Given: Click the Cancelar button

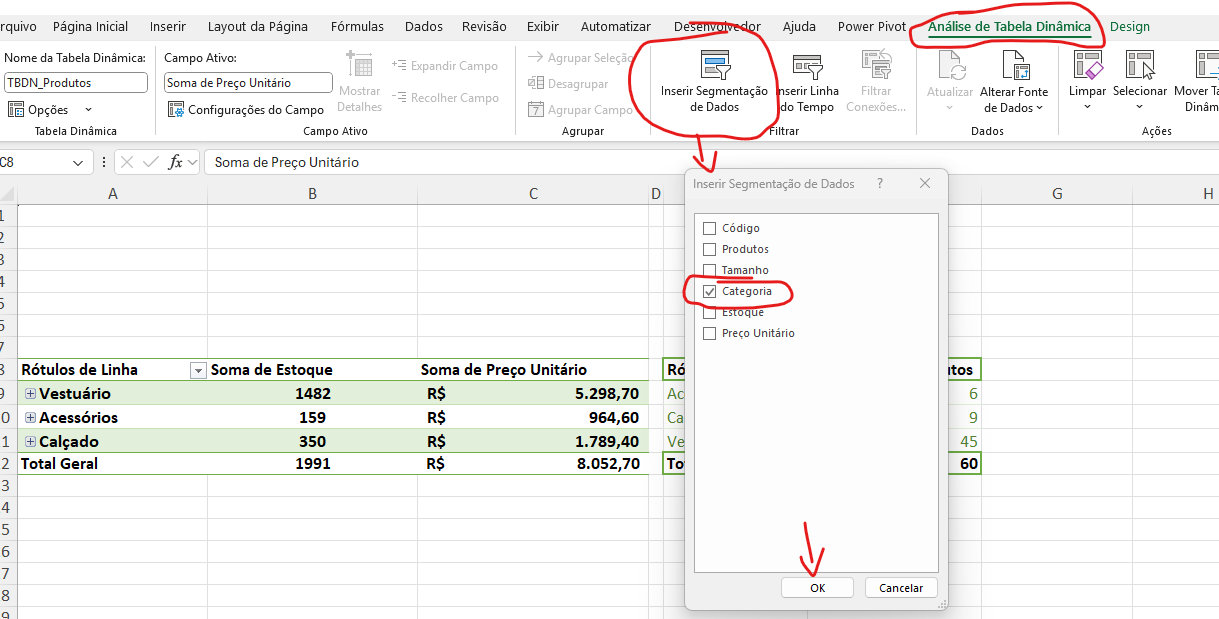Looking at the screenshot, I should coord(901,588).
